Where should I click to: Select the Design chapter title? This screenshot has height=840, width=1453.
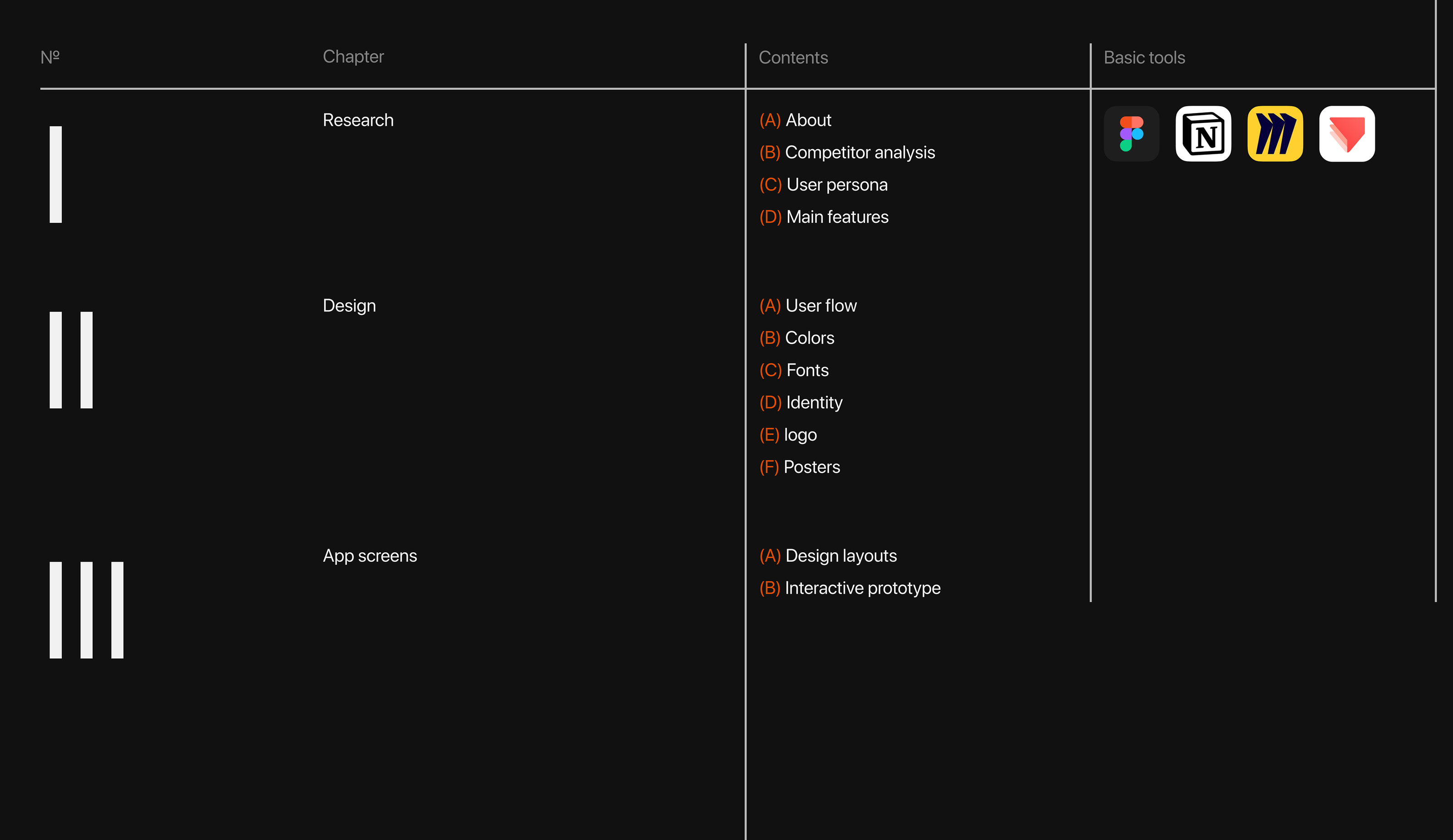pos(350,306)
